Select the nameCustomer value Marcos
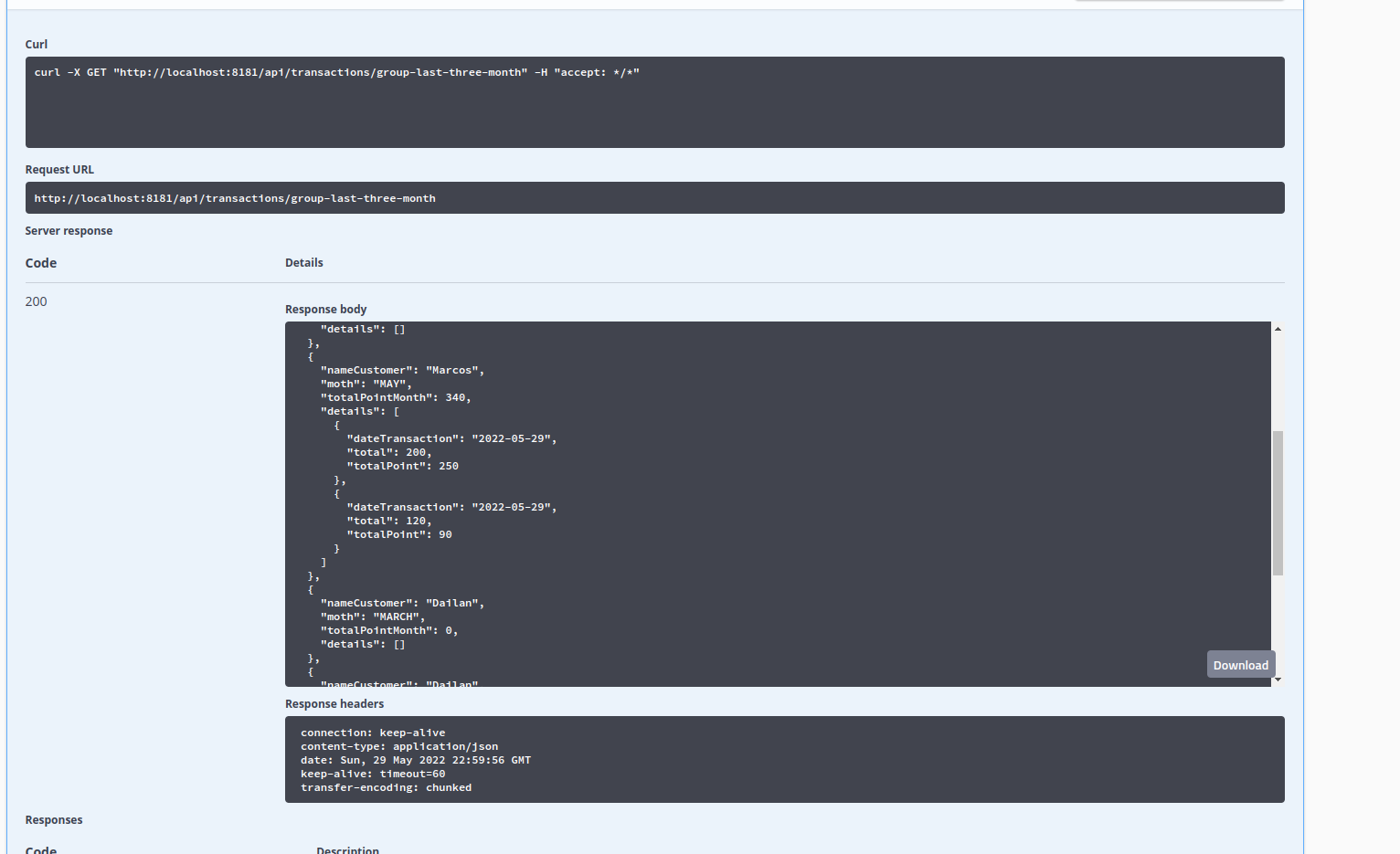 point(454,370)
